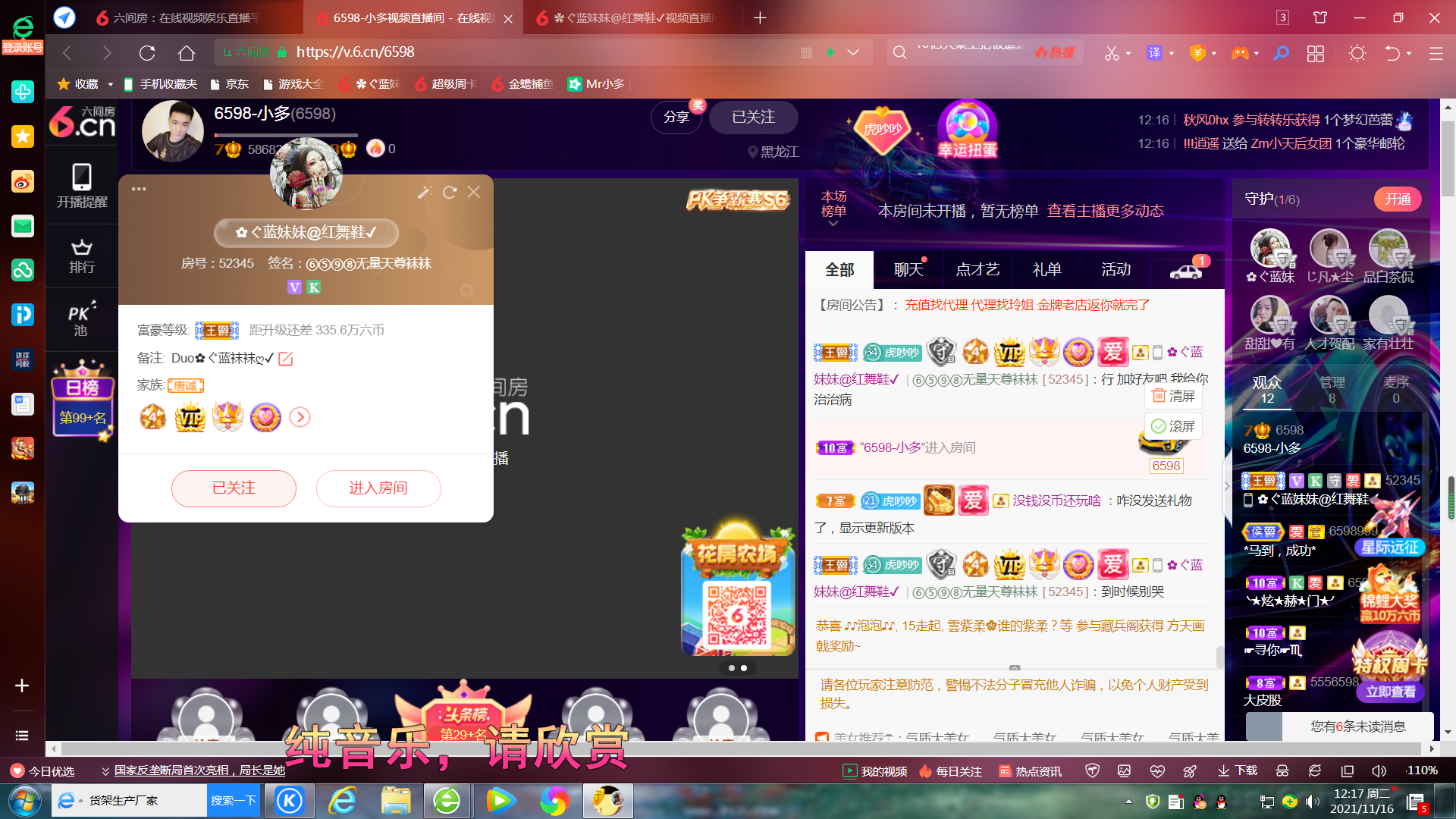Click the 立即查看 button on 特权周卡

(1391, 692)
